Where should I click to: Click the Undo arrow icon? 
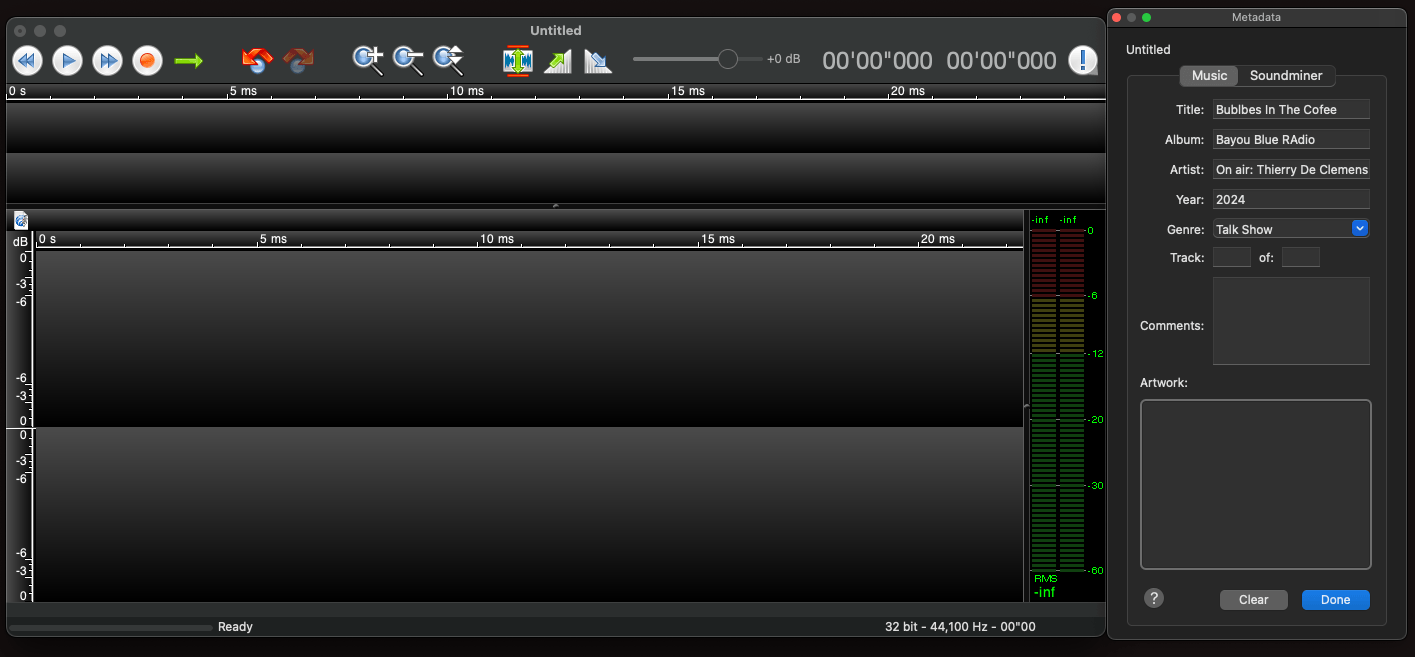[257, 61]
